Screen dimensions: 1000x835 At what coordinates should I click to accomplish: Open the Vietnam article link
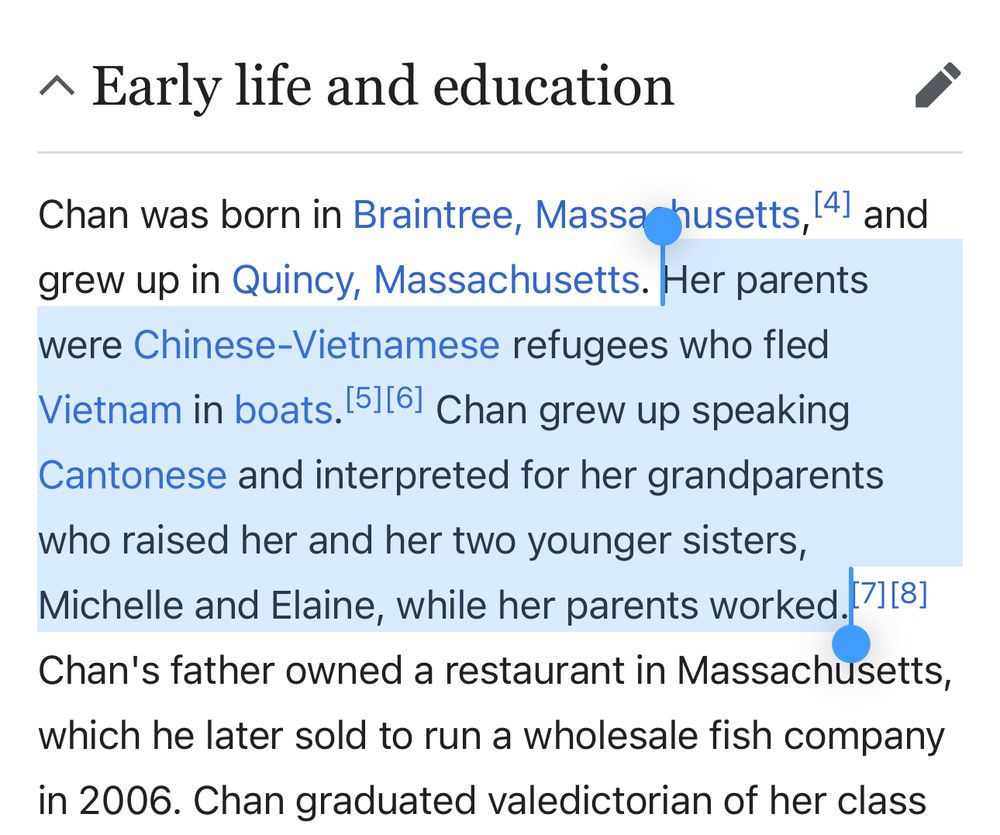(x=110, y=410)
